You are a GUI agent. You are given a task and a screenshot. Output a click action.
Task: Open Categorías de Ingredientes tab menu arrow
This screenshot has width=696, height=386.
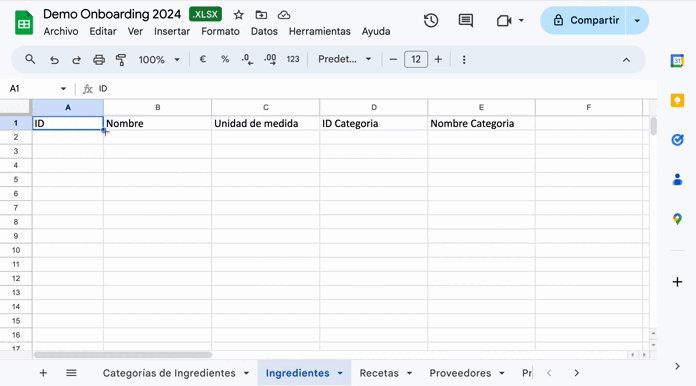(246, 374)
